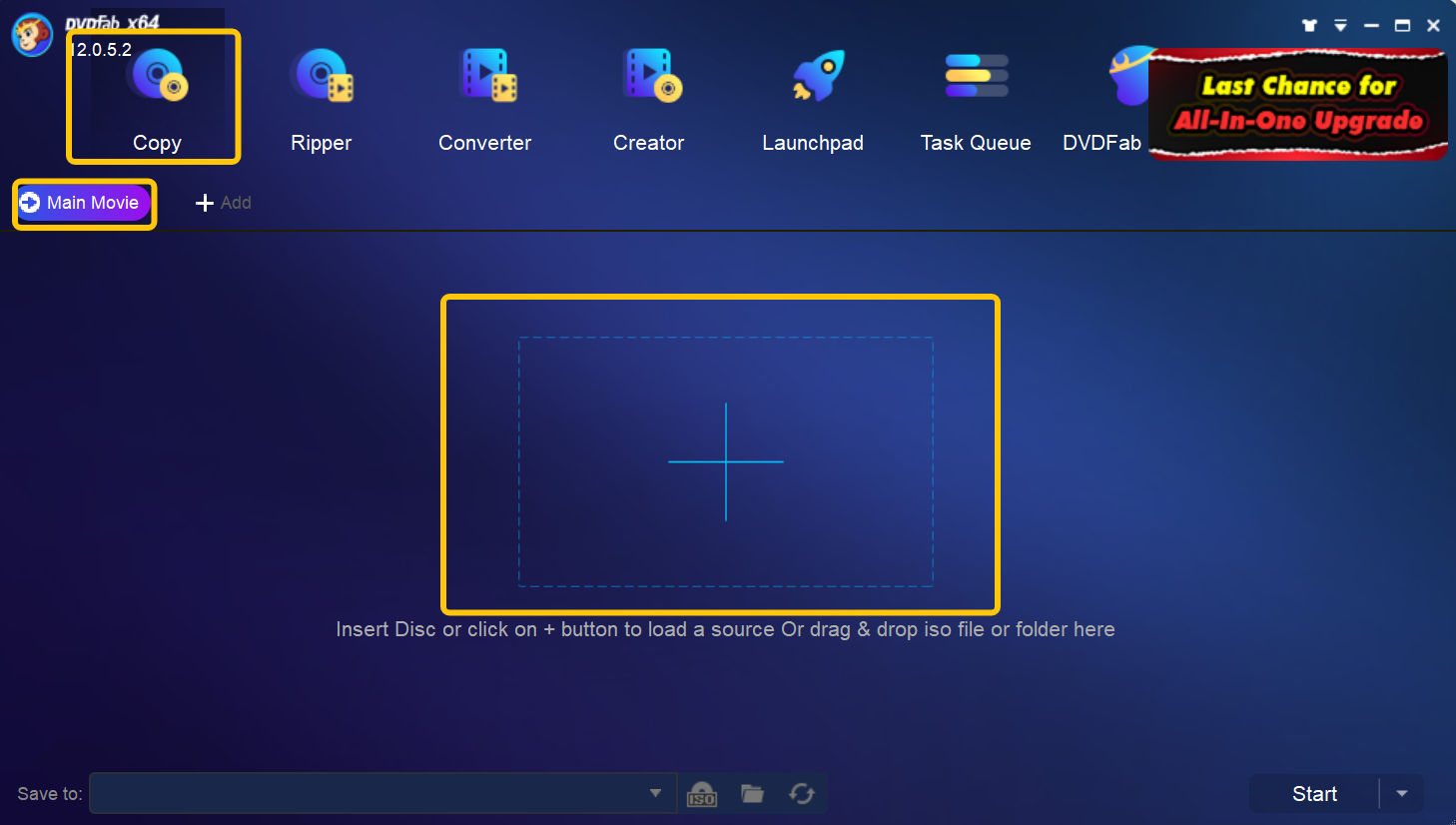Browse output folder with folder icon

[752, 793]
